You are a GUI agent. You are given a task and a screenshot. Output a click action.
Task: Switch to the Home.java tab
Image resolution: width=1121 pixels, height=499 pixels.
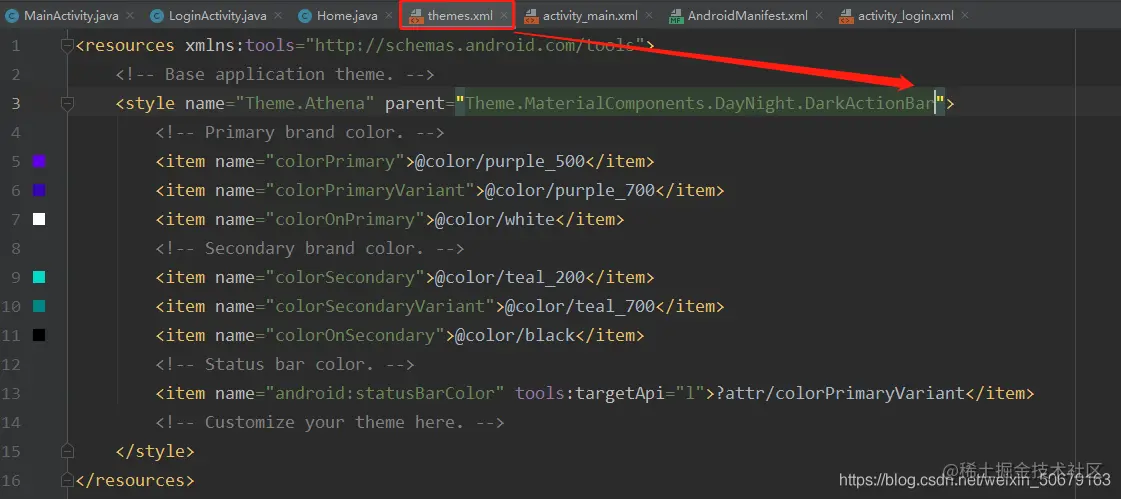[x=347, y=15]
